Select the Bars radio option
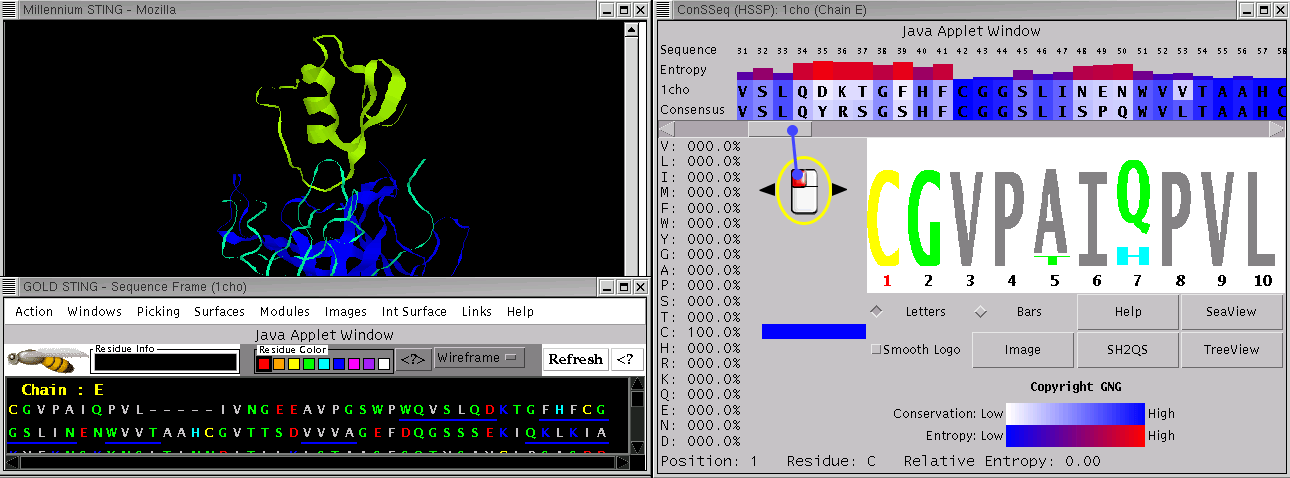This screenshot has width=1290, height=478. coord(981,311)
